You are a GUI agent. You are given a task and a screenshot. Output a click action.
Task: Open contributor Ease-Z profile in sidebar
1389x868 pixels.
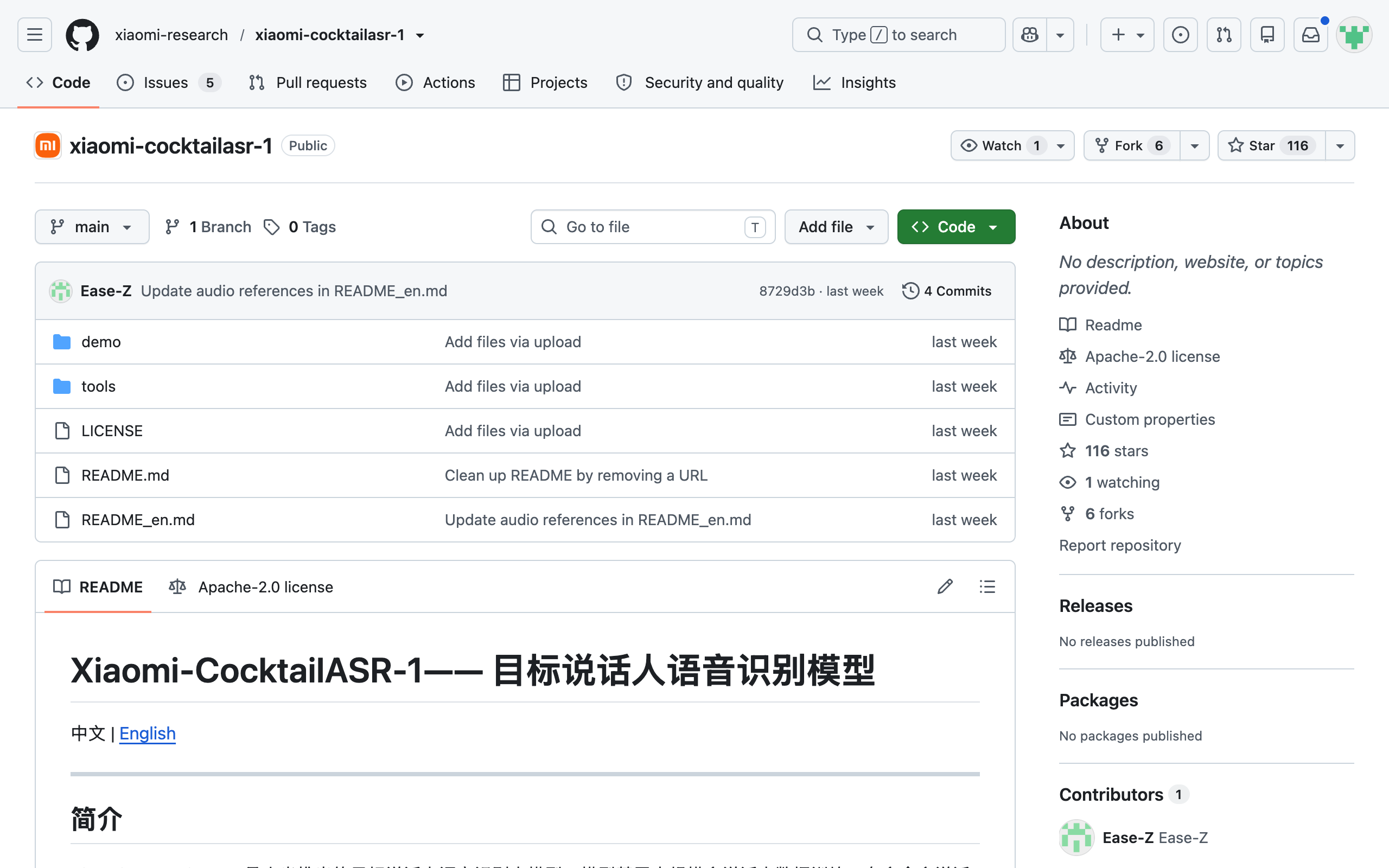pos(1133,838)
